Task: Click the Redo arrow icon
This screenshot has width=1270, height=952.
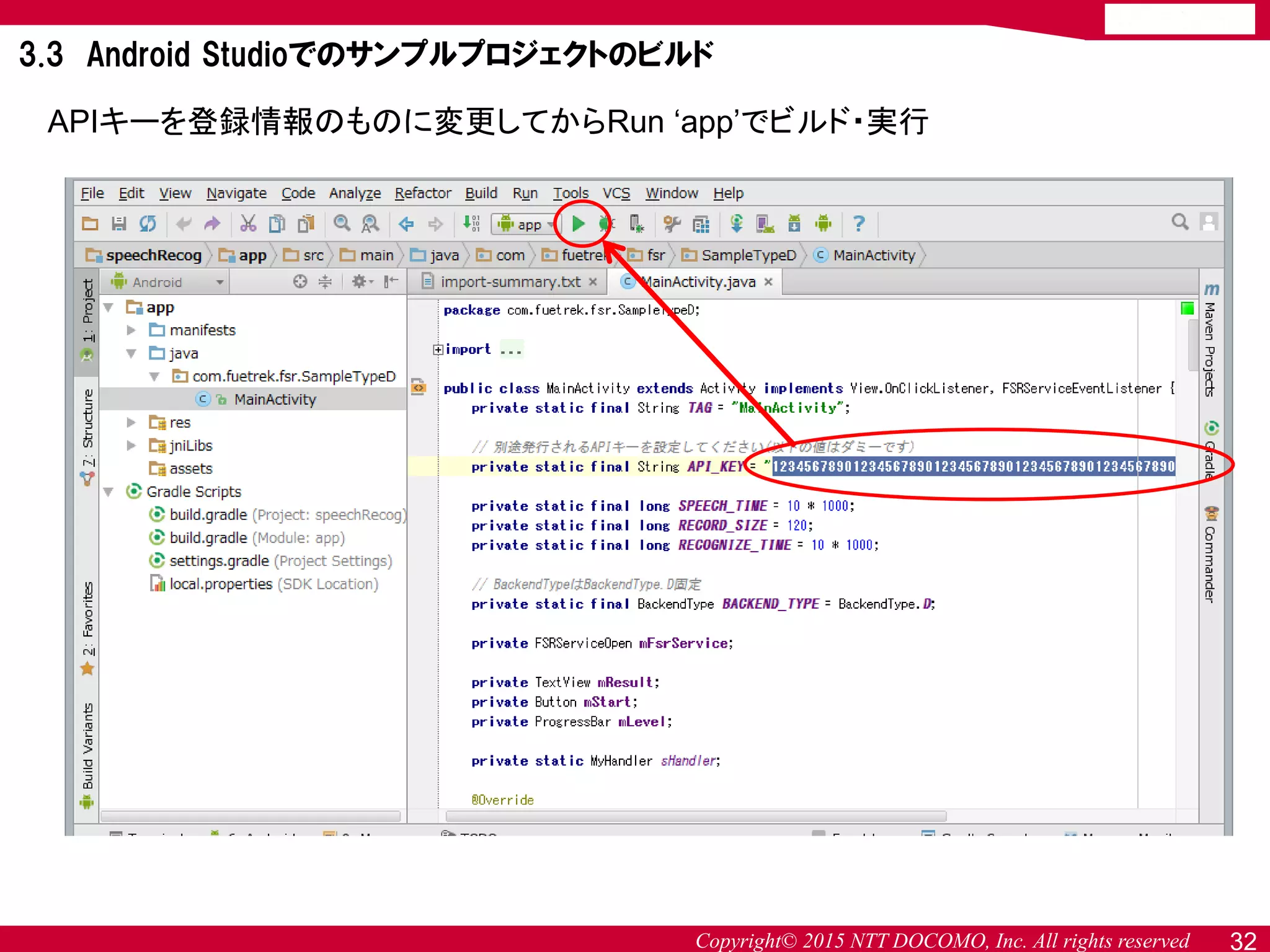Action: tap(212, 223)
